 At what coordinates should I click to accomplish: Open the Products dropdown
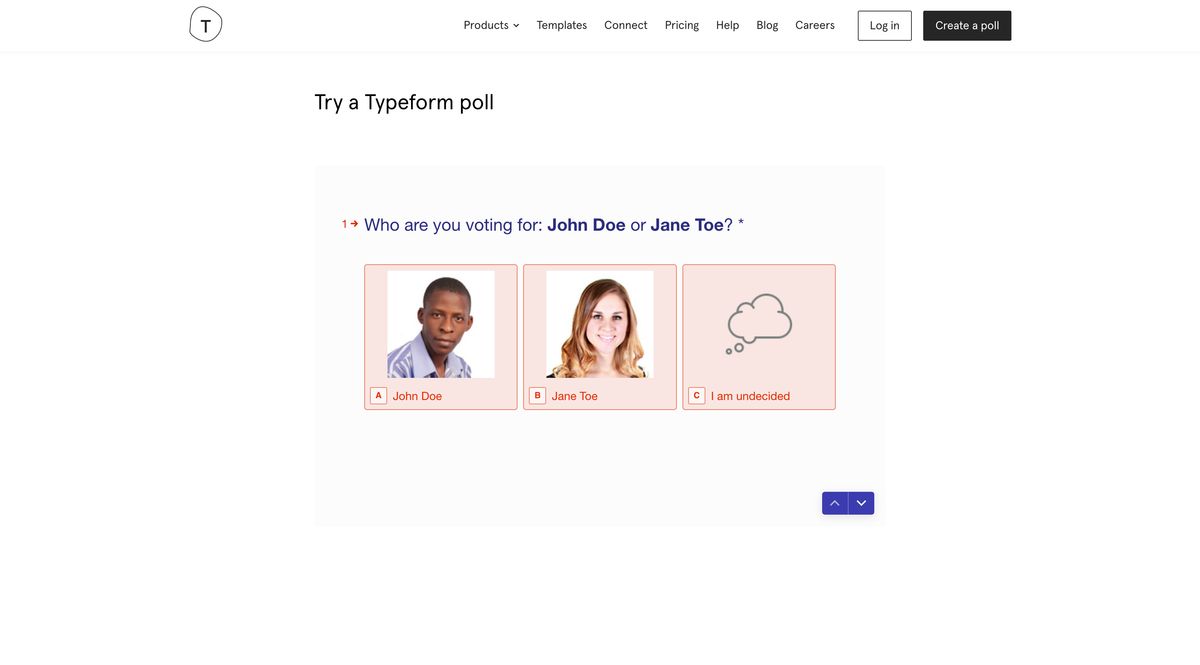(x=486, y=22)
